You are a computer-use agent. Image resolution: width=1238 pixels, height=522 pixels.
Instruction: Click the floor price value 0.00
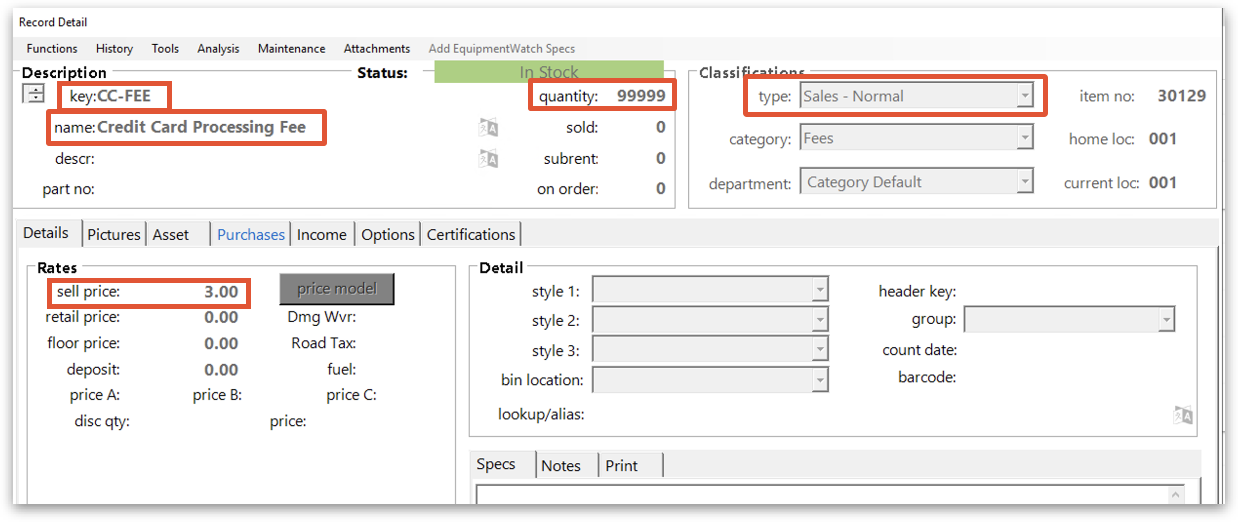pyautogui.click(x=221, y=343)
